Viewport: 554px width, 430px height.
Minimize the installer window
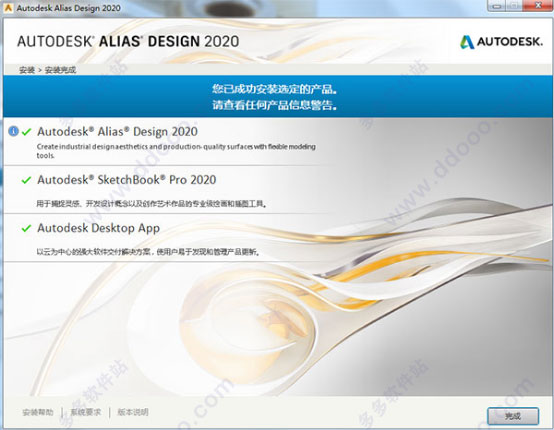496,6
